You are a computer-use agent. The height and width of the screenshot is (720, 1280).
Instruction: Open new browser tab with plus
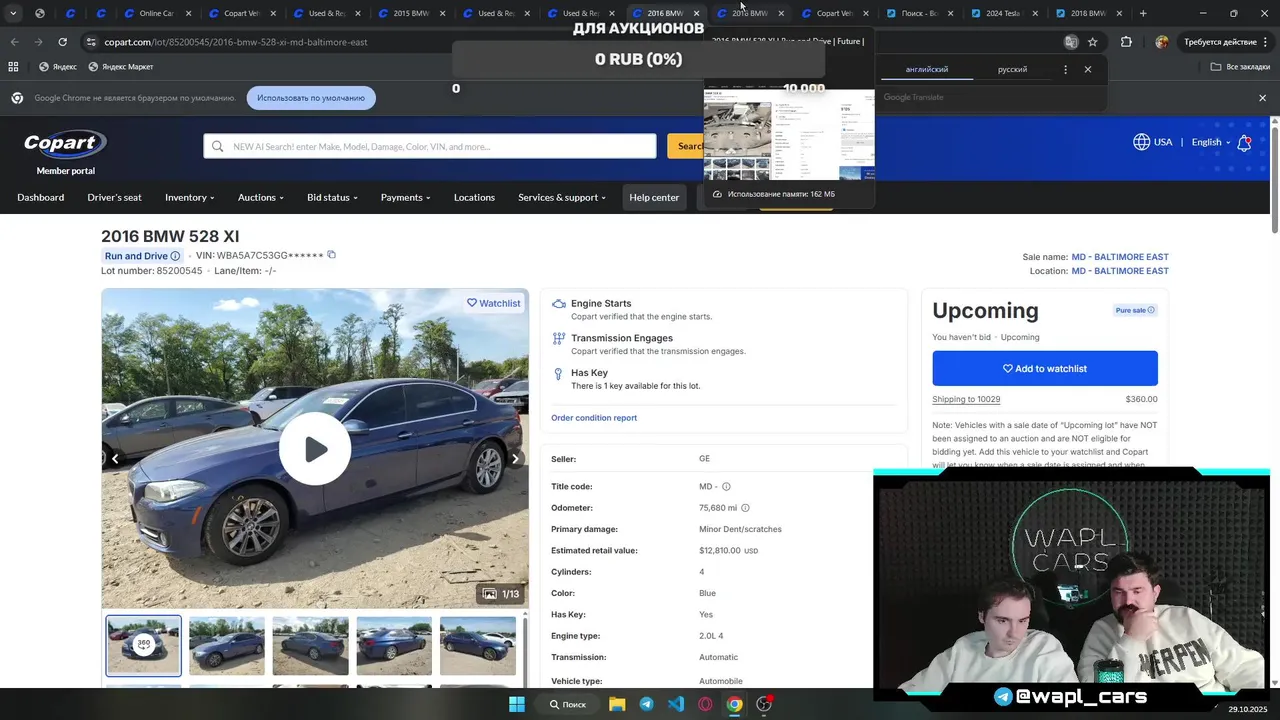1143,13
